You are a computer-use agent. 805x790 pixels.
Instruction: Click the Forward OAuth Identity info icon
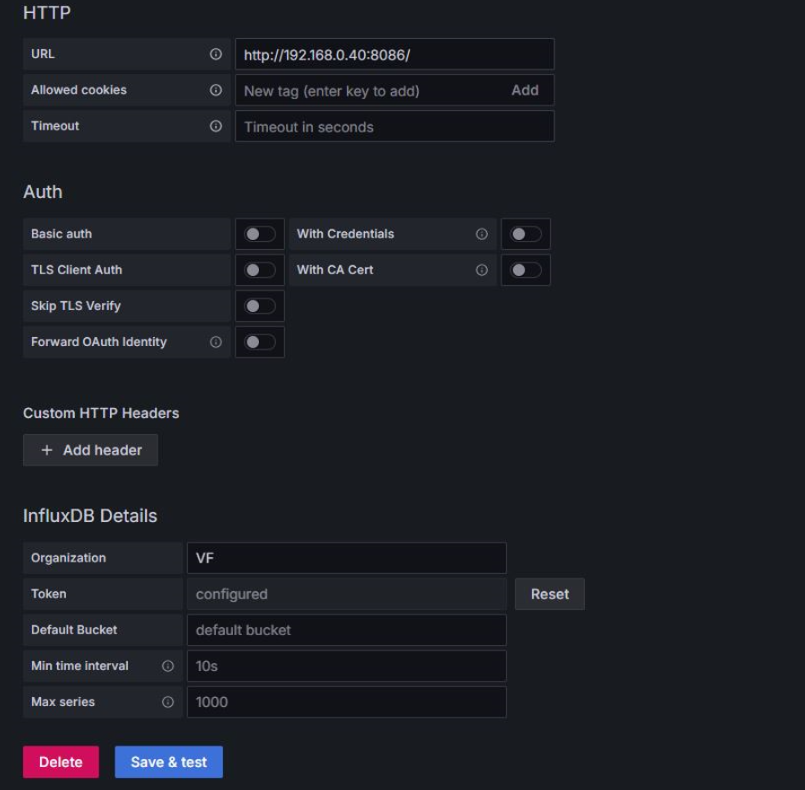coord(215,342)
